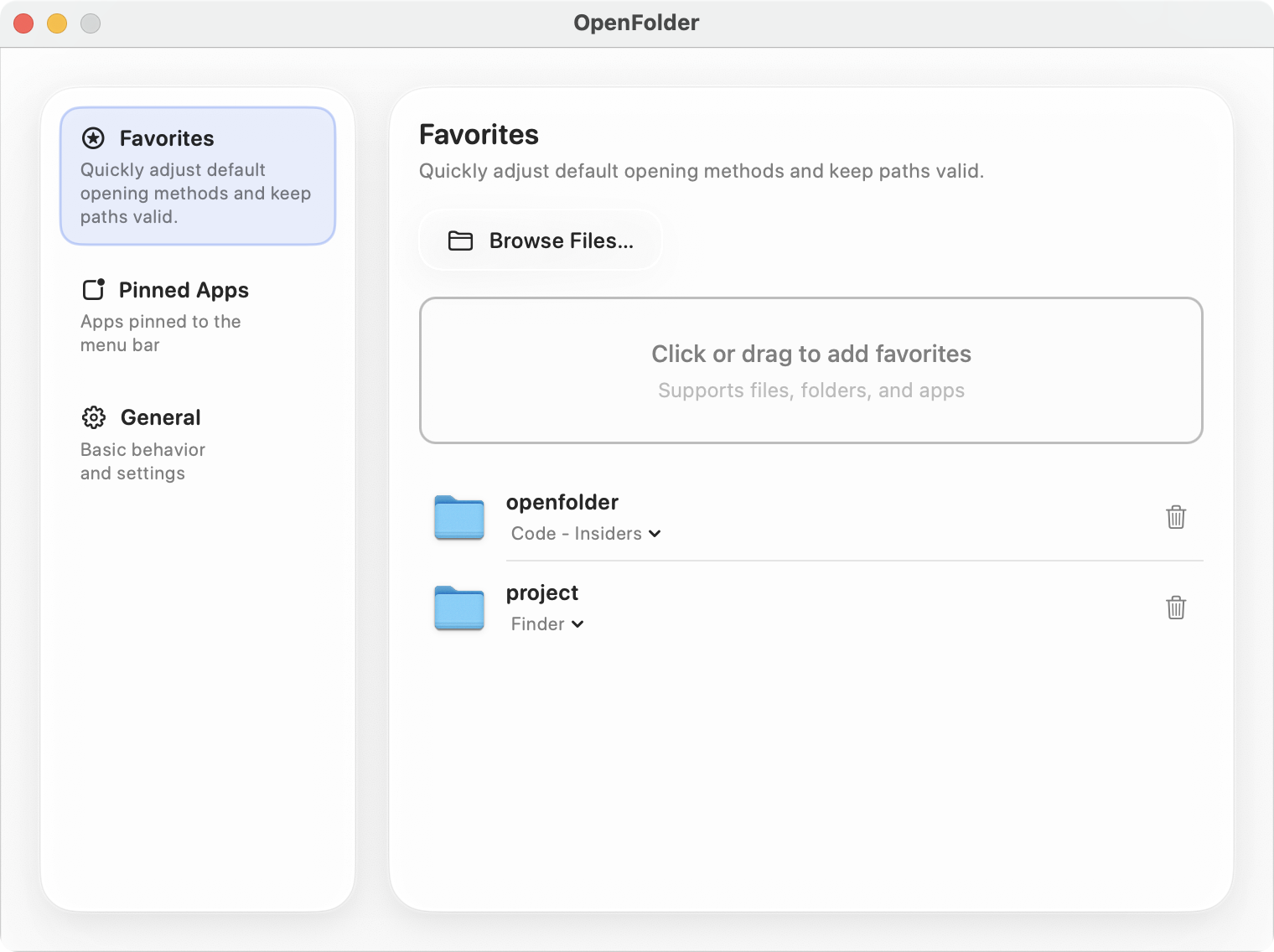The width and height of the screenshot is (1274, 952).
Task: Click the drag-and-drop zone to add favorites
Action: click(x=810, y=370)
